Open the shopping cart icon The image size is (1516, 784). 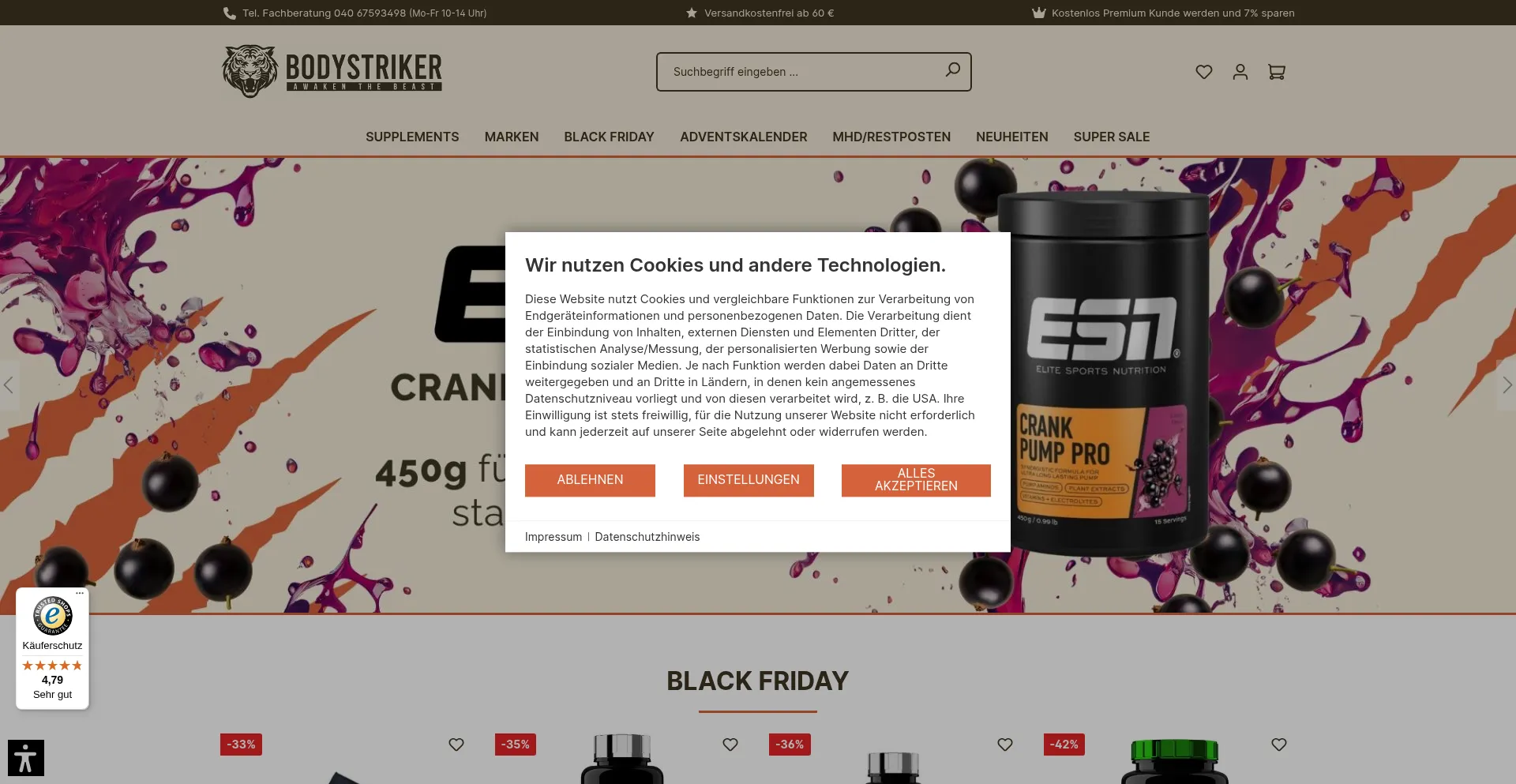(1277, 72)
